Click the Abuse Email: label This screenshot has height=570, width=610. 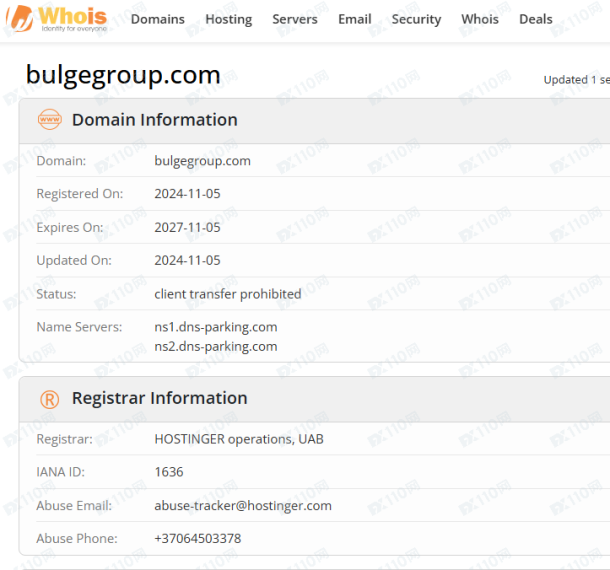click(74, 506)
